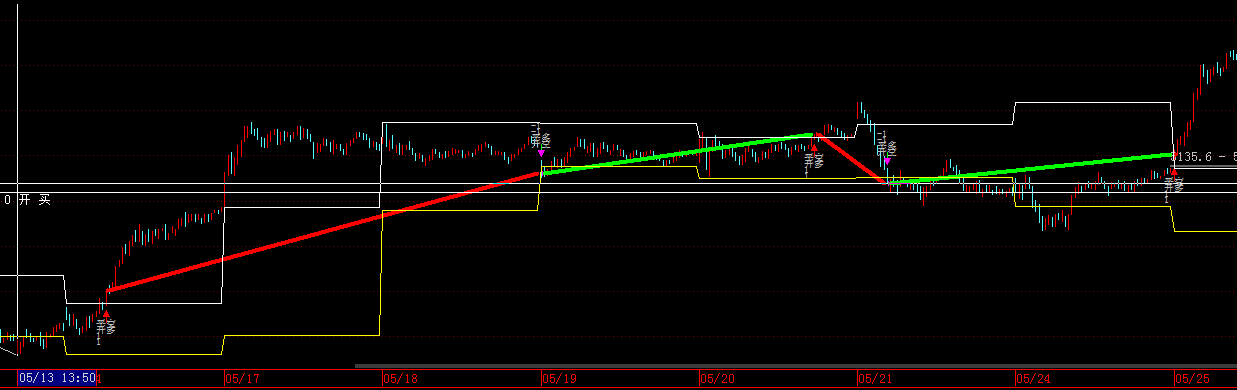Click the 05/18 date label on time axis
This screenshot has width=1237, height=390.
(400, 379)
